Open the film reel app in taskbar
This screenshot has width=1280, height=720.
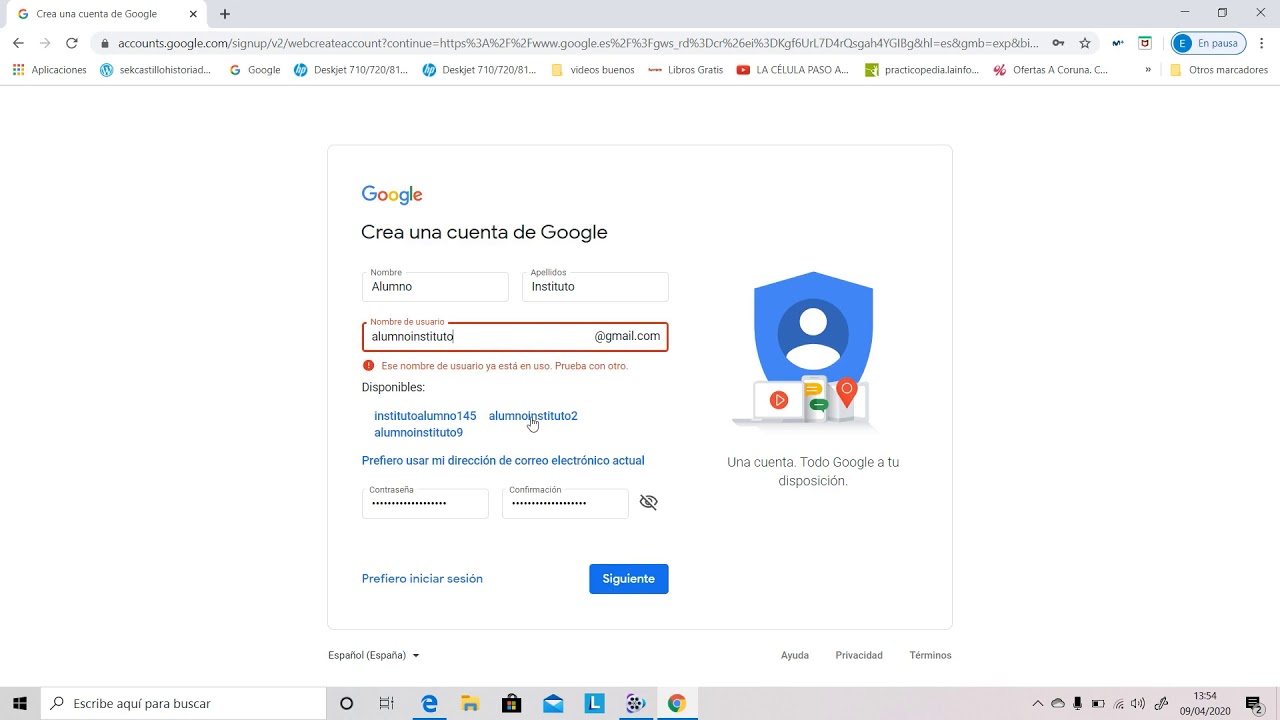635,704
